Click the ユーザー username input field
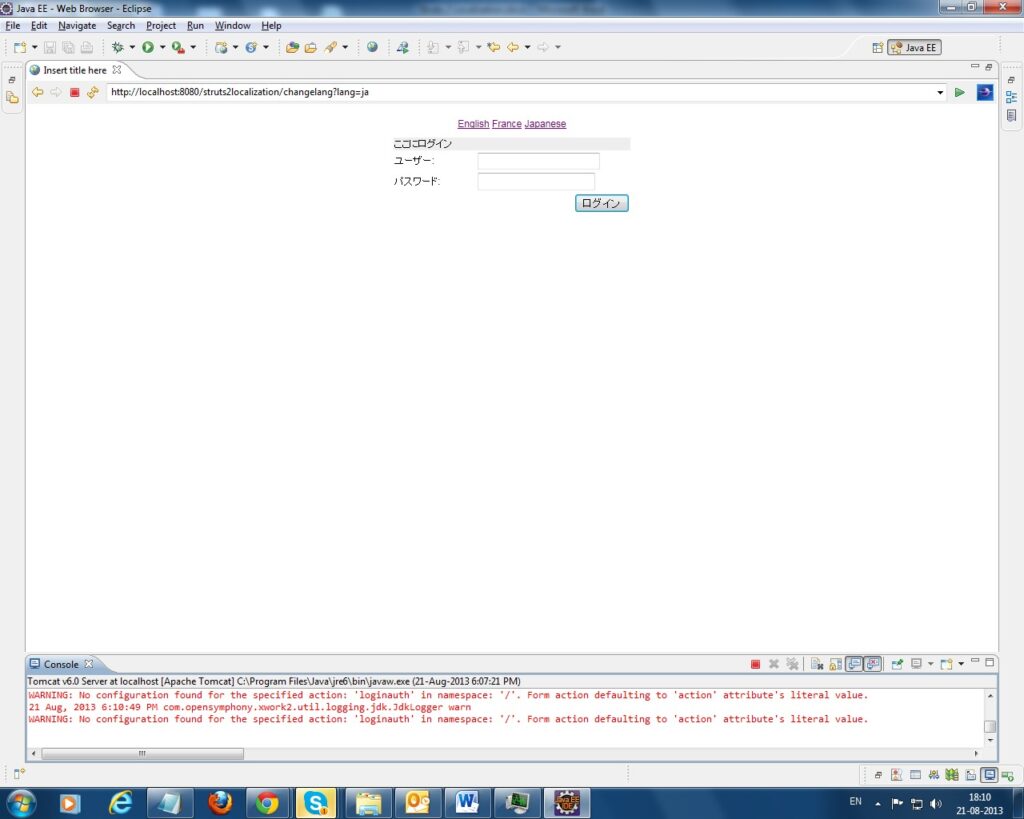Image resolution: width=1024 pixels, height=819 pixels. (538, 161)
